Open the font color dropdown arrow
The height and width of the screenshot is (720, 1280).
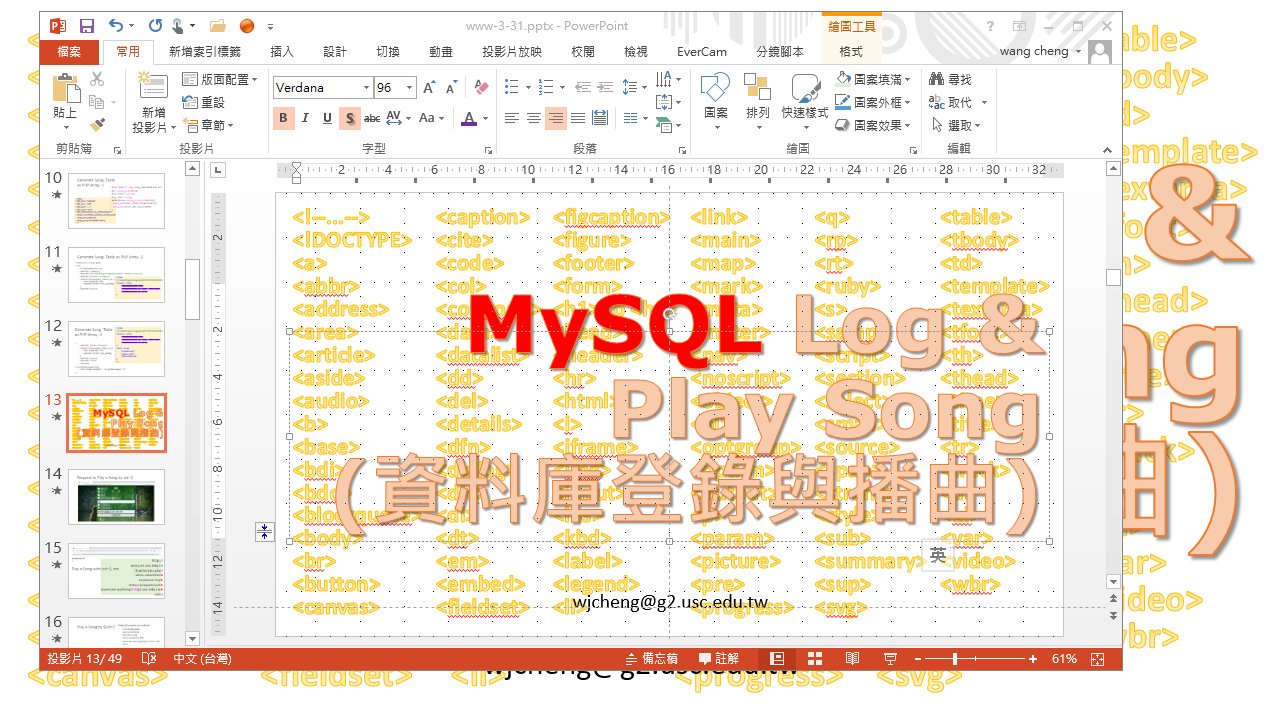coord(484,118)
